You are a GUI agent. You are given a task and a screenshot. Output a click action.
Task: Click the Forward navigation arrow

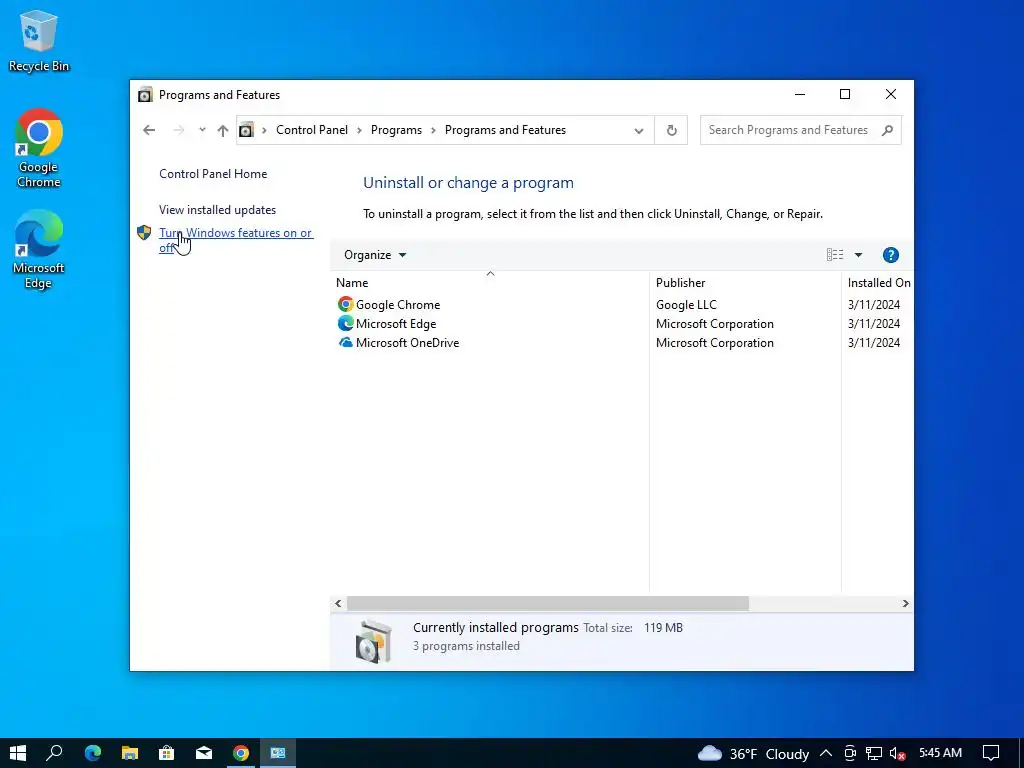coord(178,130)
